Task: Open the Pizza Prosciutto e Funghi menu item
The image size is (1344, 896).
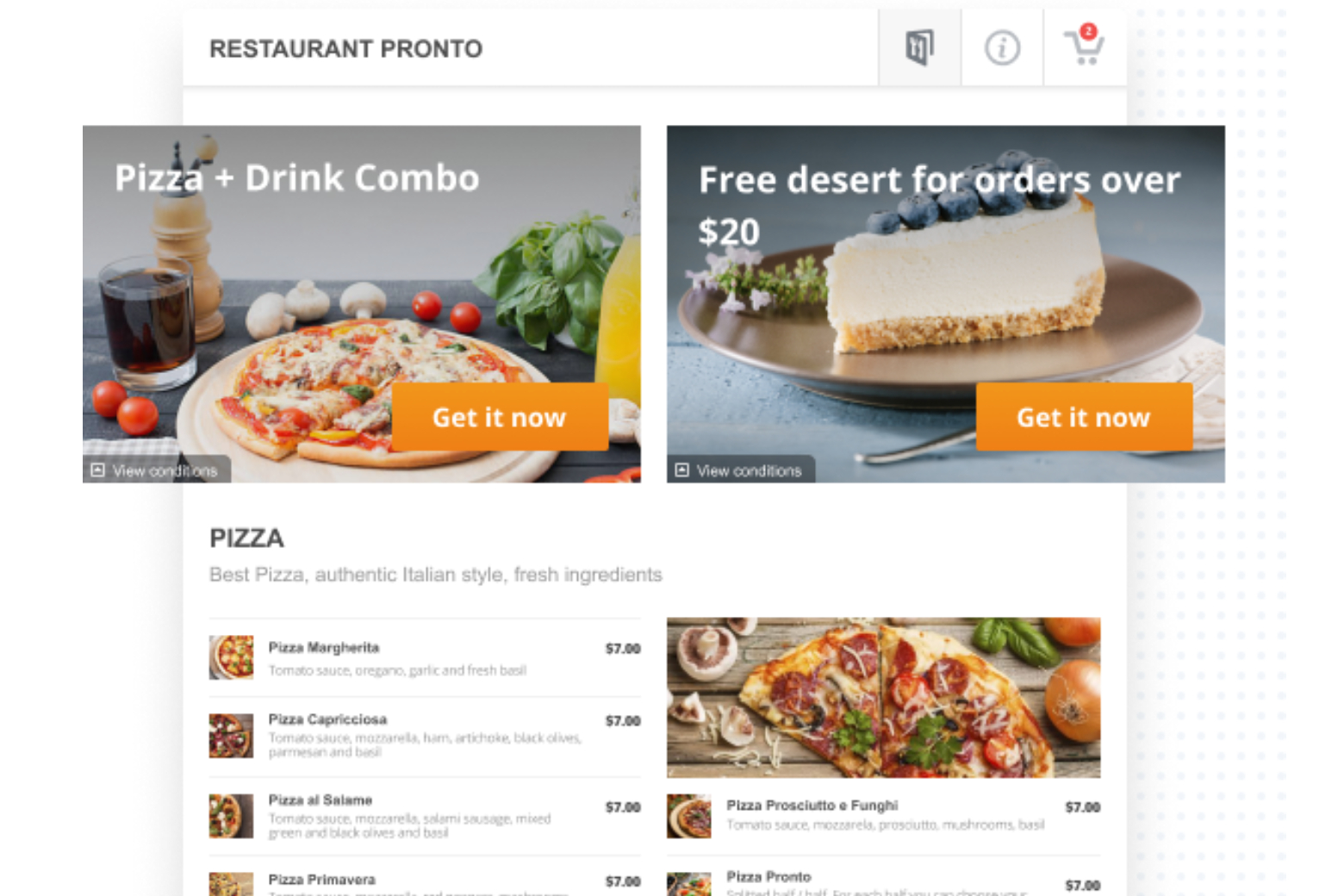Action: 884,816
